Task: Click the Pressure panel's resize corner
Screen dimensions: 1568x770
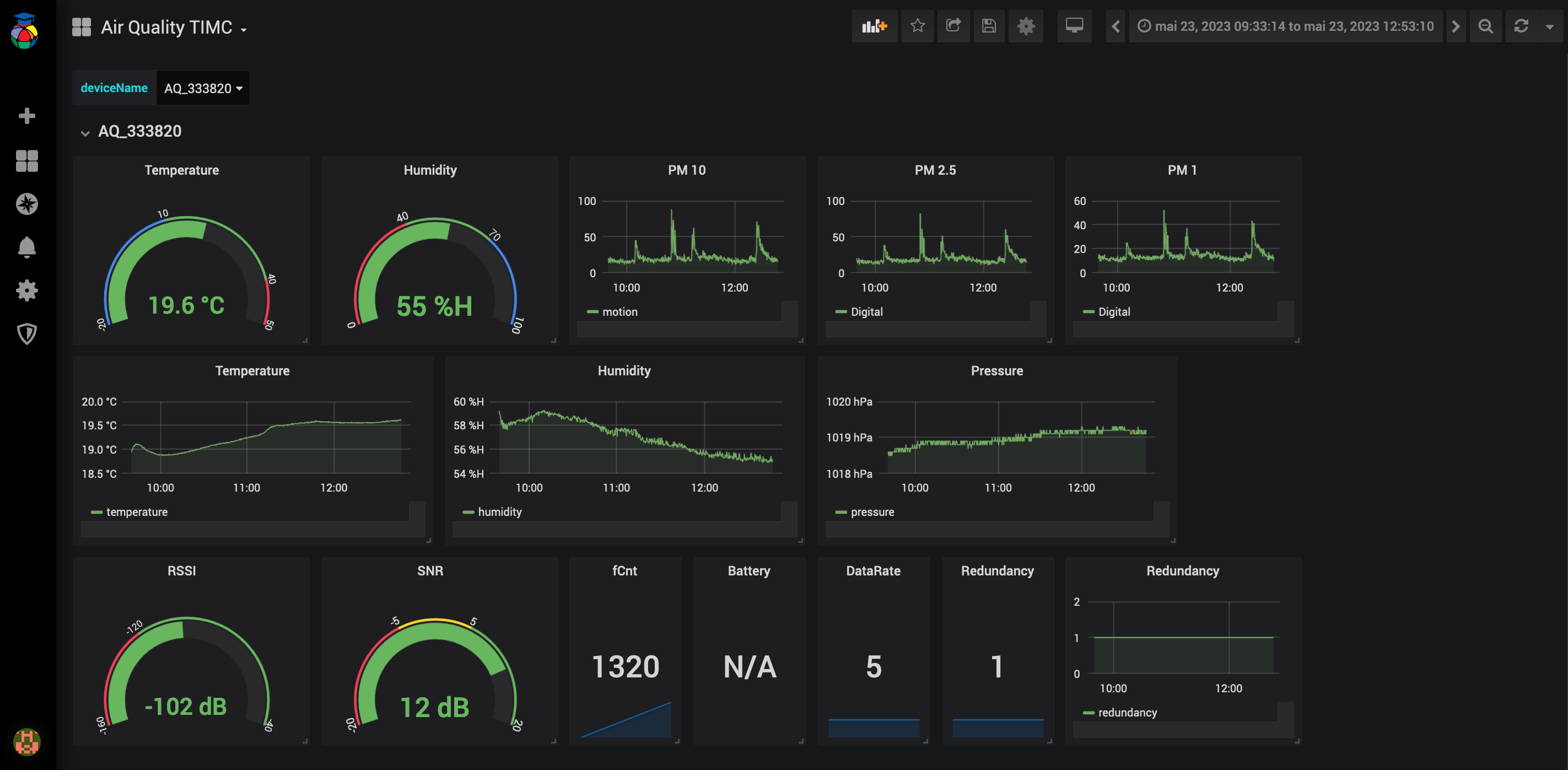Action: pyautogui.click(x=1172, y=541)
